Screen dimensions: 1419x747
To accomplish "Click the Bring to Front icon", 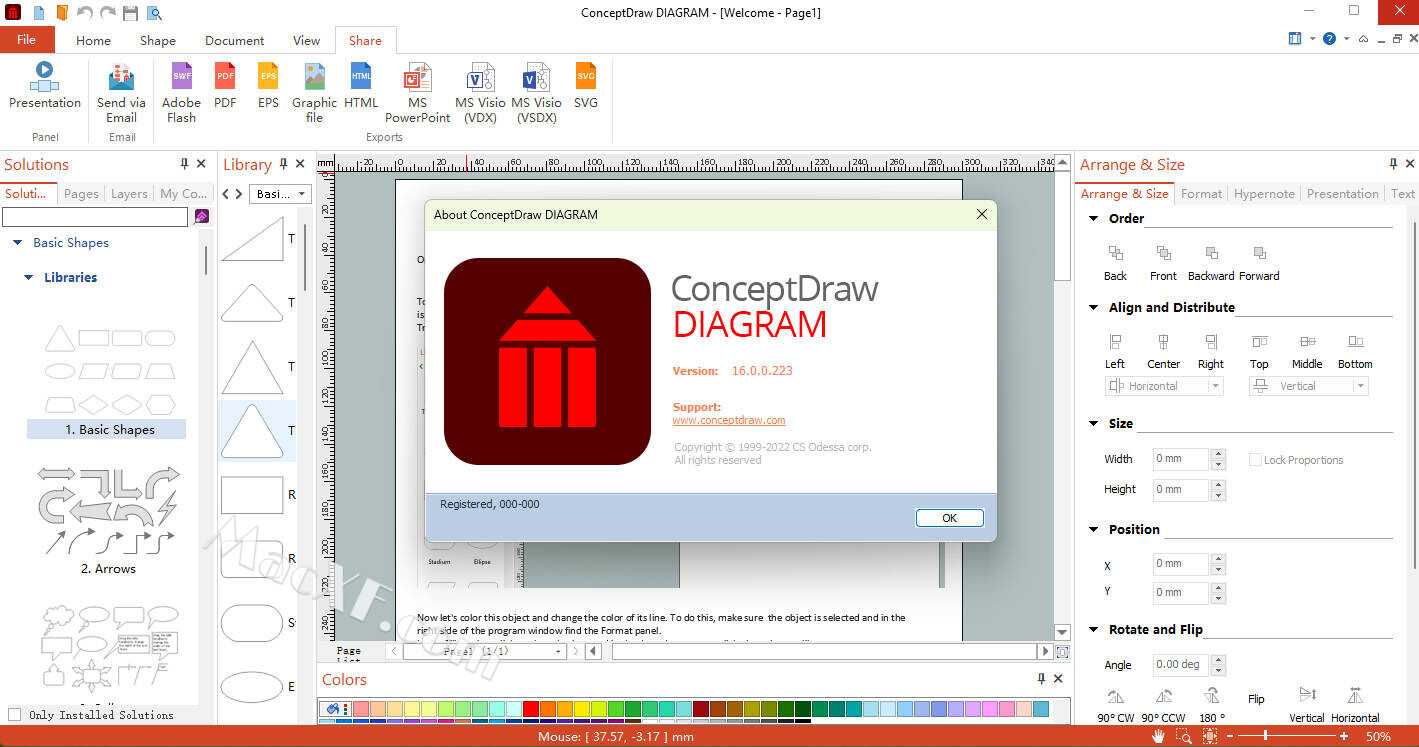I will point(1163,254).
